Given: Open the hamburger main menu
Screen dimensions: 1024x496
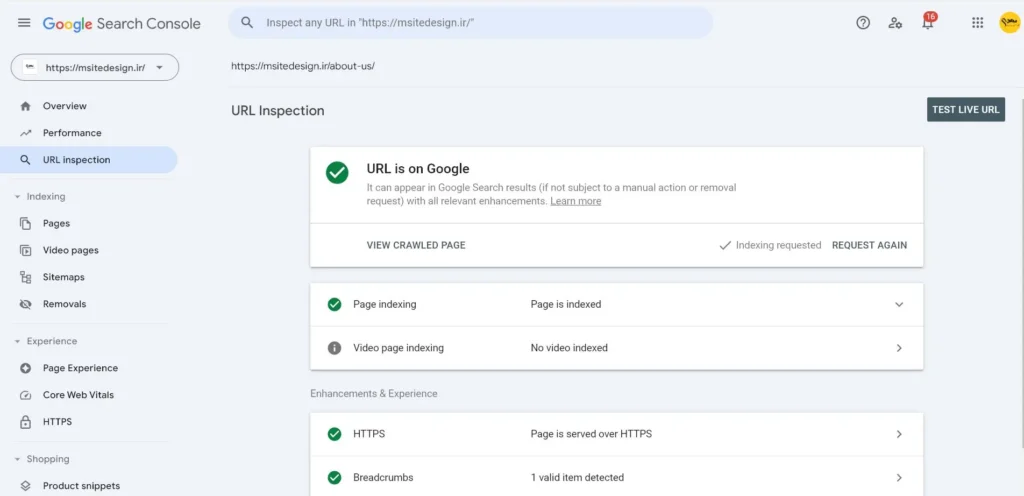Looking at the screenshot, I should point(24,23).
